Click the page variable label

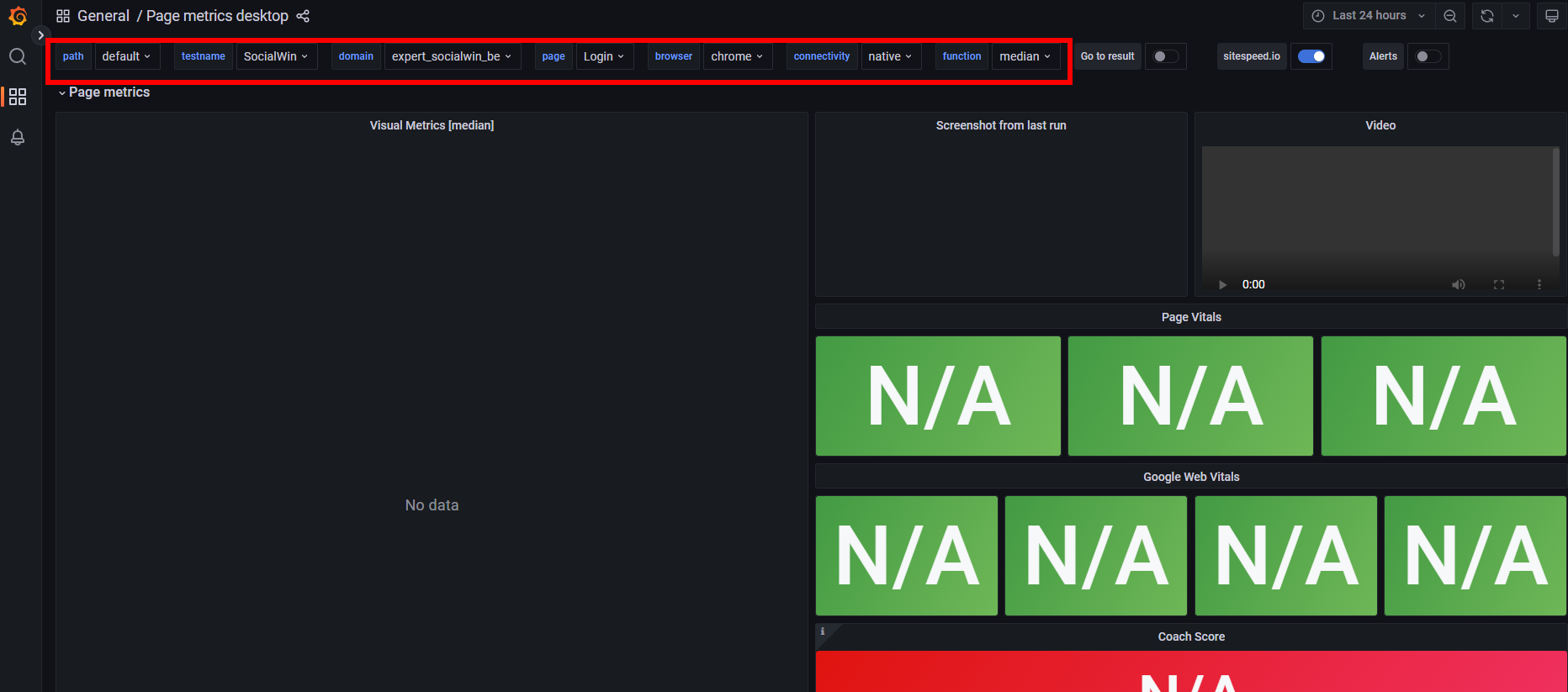(x=554, y=56)
